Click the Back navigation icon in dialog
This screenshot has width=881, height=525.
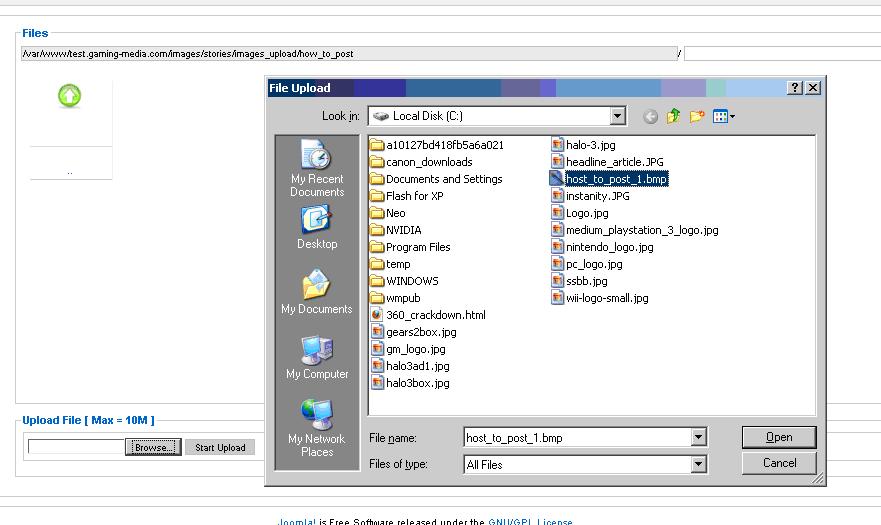pyautogui.click(x=650, y=116)
